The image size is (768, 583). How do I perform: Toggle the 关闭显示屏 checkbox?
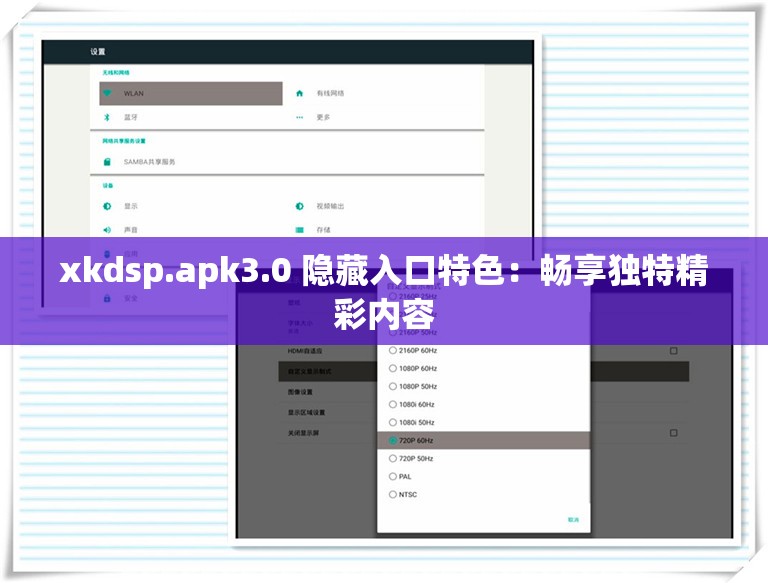tap(673, 433)
